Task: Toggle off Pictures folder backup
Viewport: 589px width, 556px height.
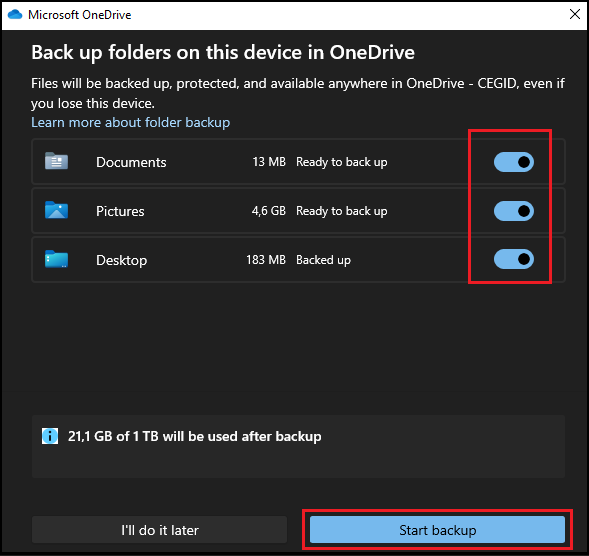Action: coord(513,211)
